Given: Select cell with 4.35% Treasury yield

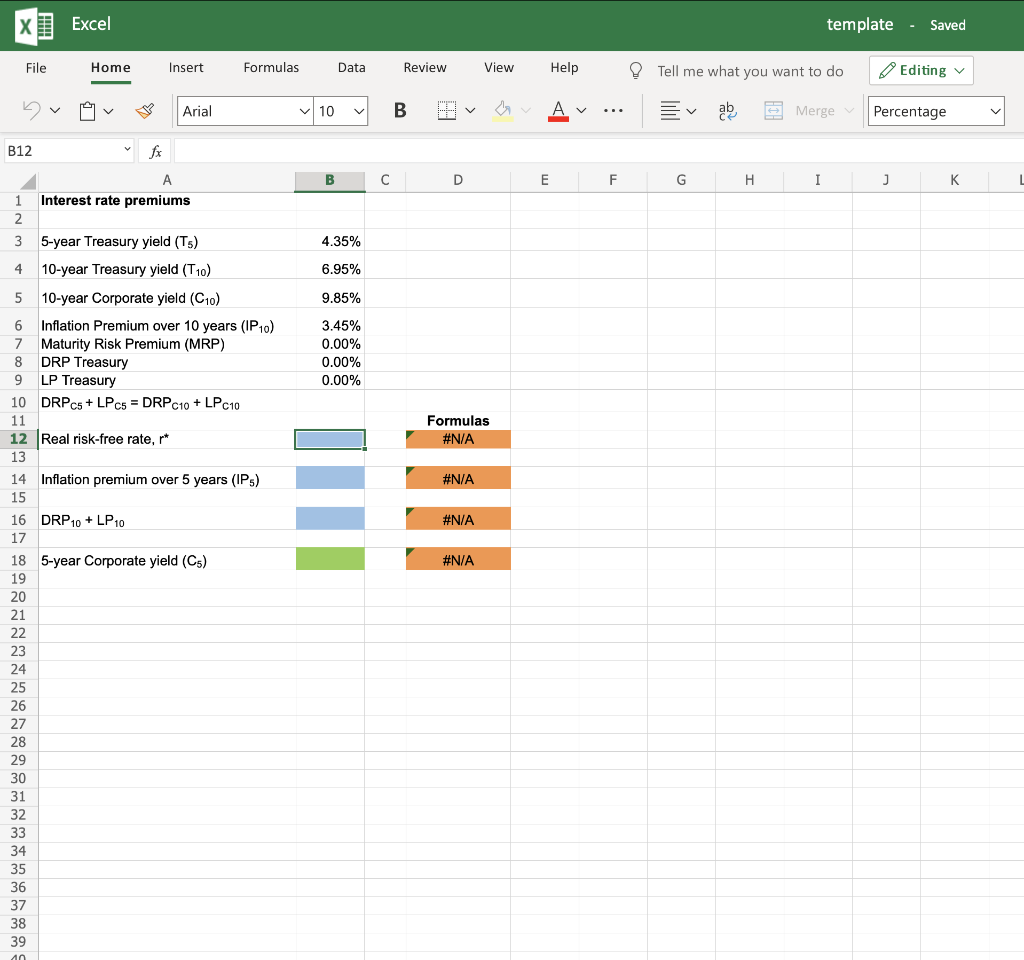Looking at the screenshot, I should pos(330,241).
